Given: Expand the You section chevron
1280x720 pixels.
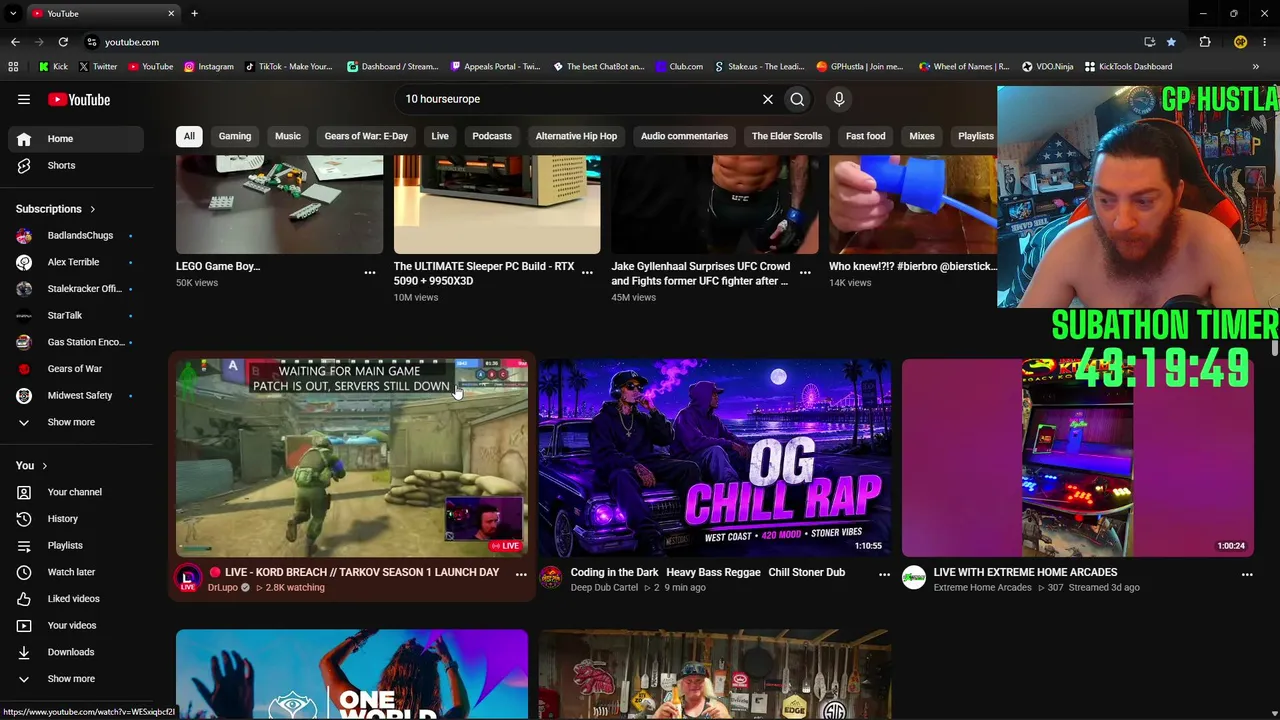Looking at the screenshot, I should (44, 466).
